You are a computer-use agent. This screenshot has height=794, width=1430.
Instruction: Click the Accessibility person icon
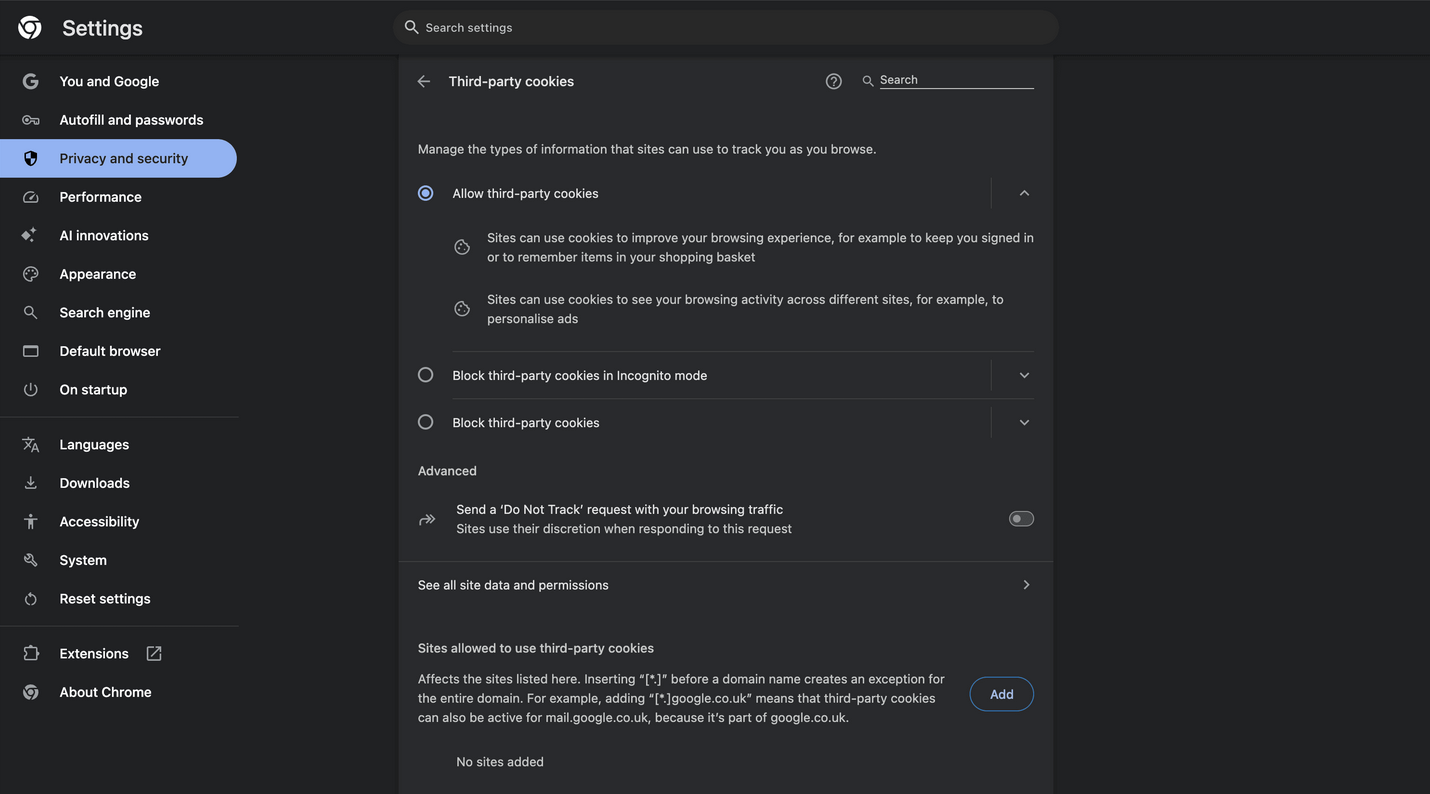click(x=31, y=521)
